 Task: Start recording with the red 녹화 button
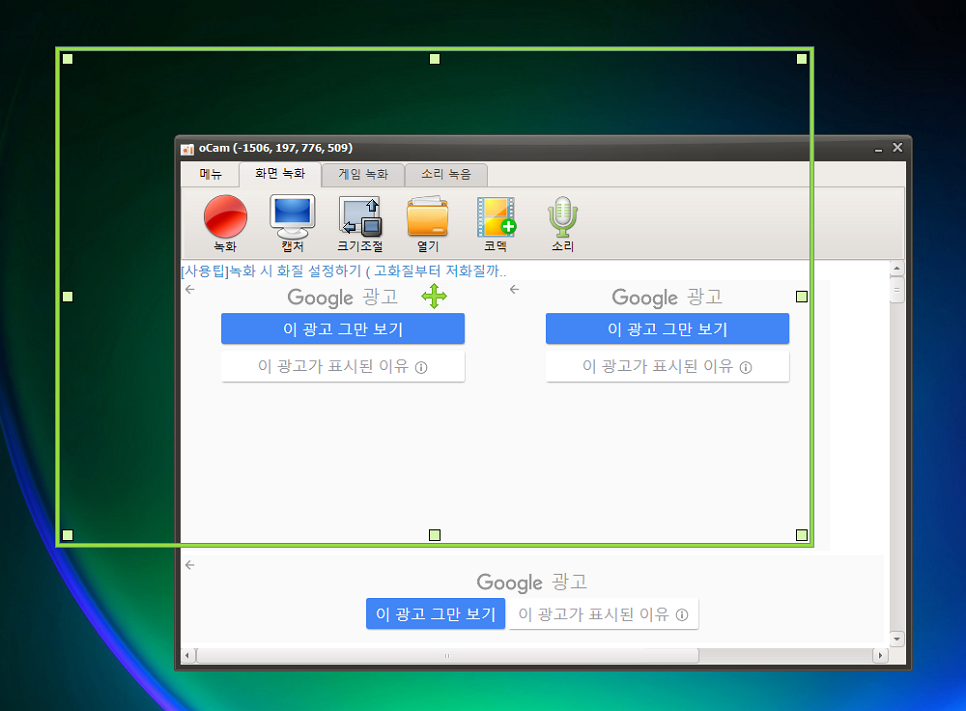pos(225,223)
